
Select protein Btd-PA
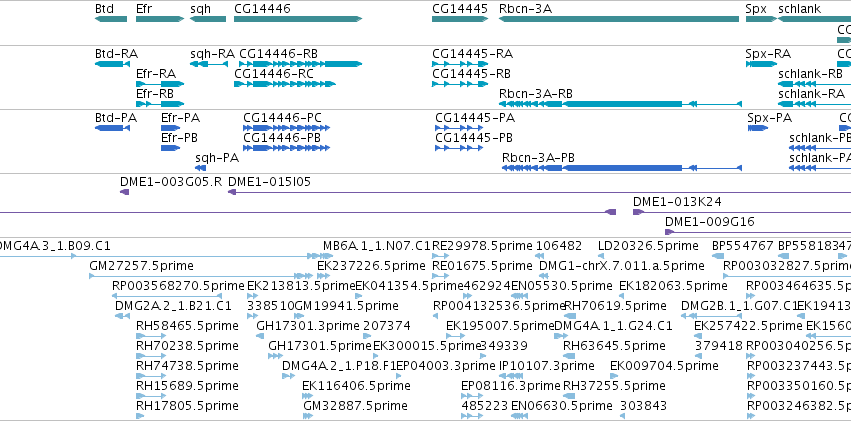[112, 128]
